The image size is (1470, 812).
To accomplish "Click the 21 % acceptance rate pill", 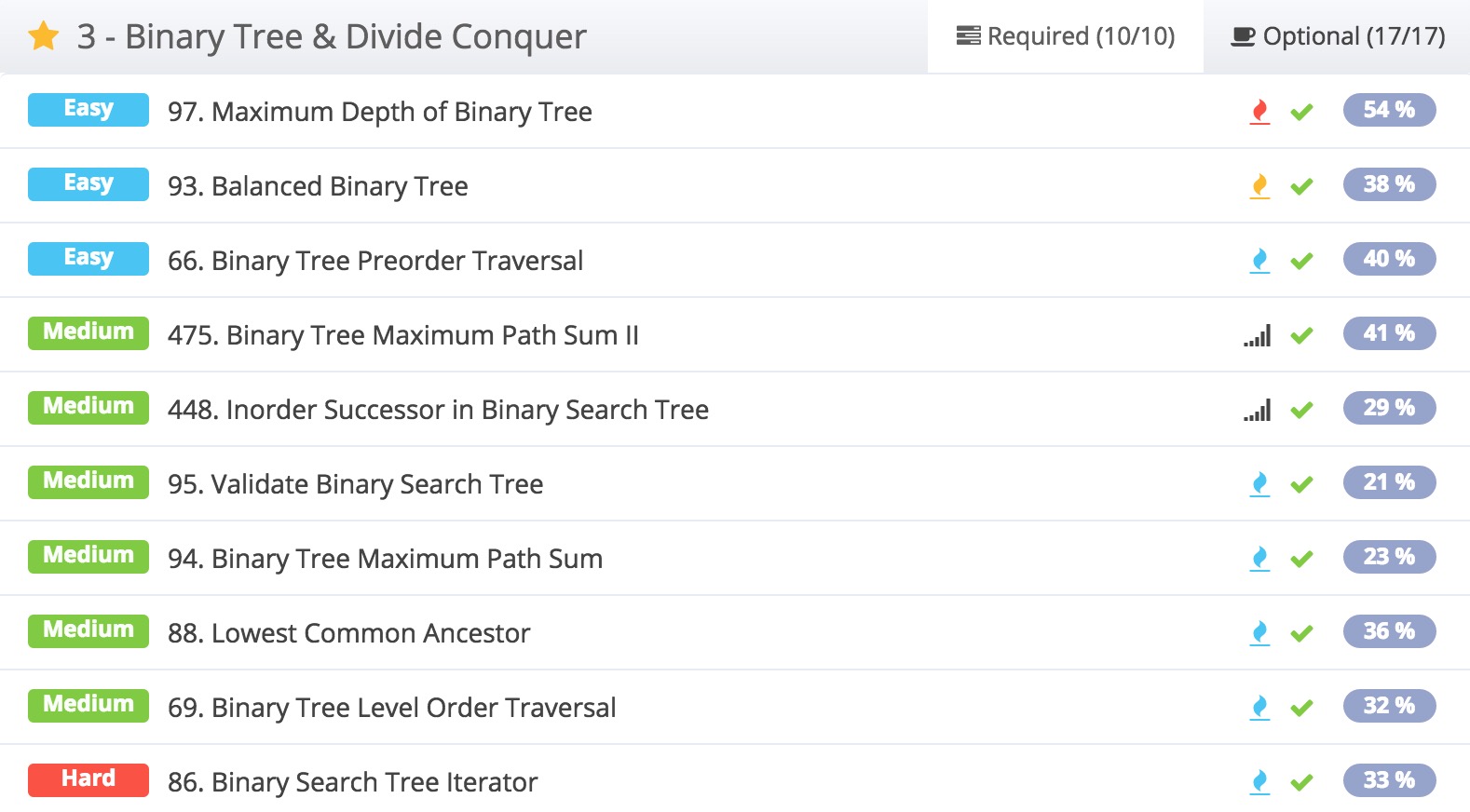I will tap(1389, 482).
